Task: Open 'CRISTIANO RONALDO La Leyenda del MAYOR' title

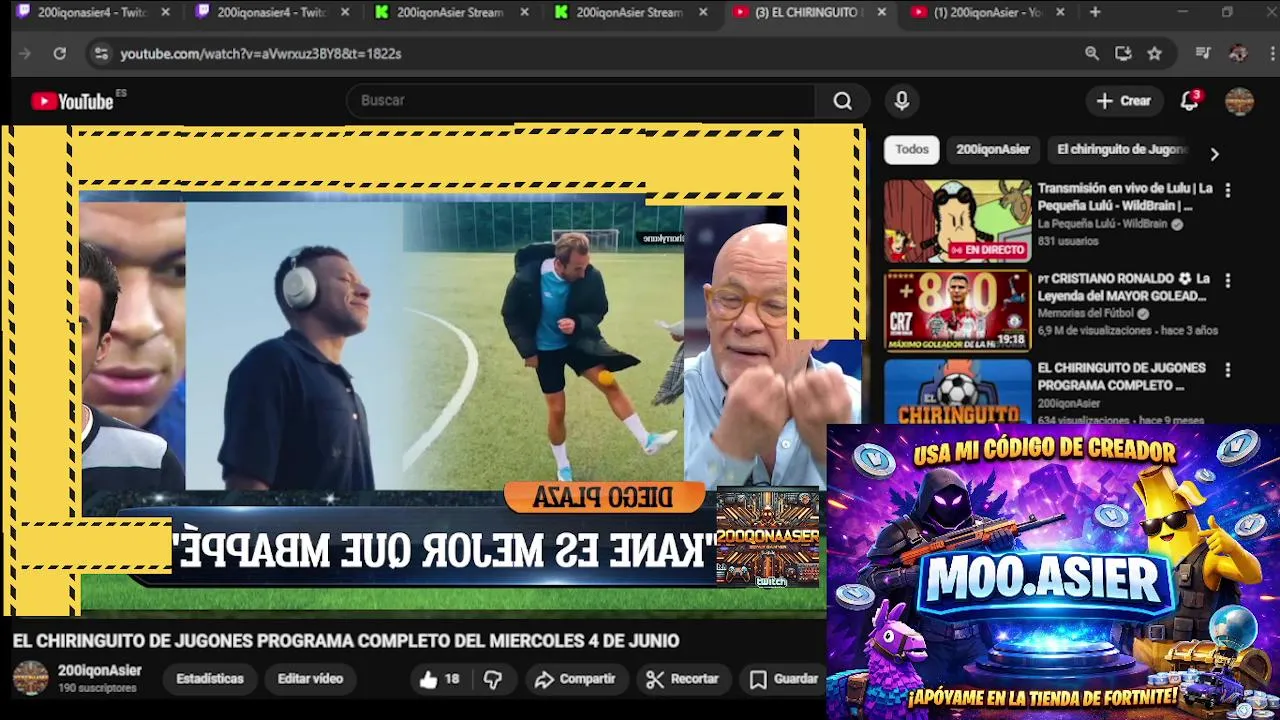Action: [1122, 287]
